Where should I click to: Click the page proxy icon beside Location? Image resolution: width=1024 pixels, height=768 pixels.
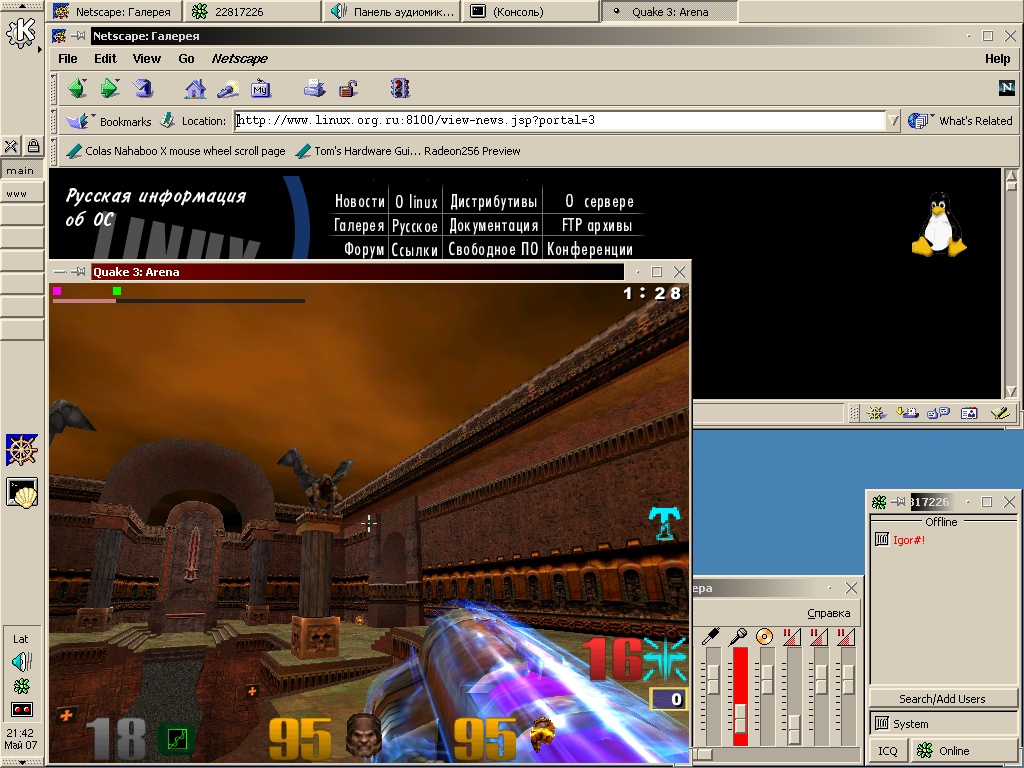168,120
